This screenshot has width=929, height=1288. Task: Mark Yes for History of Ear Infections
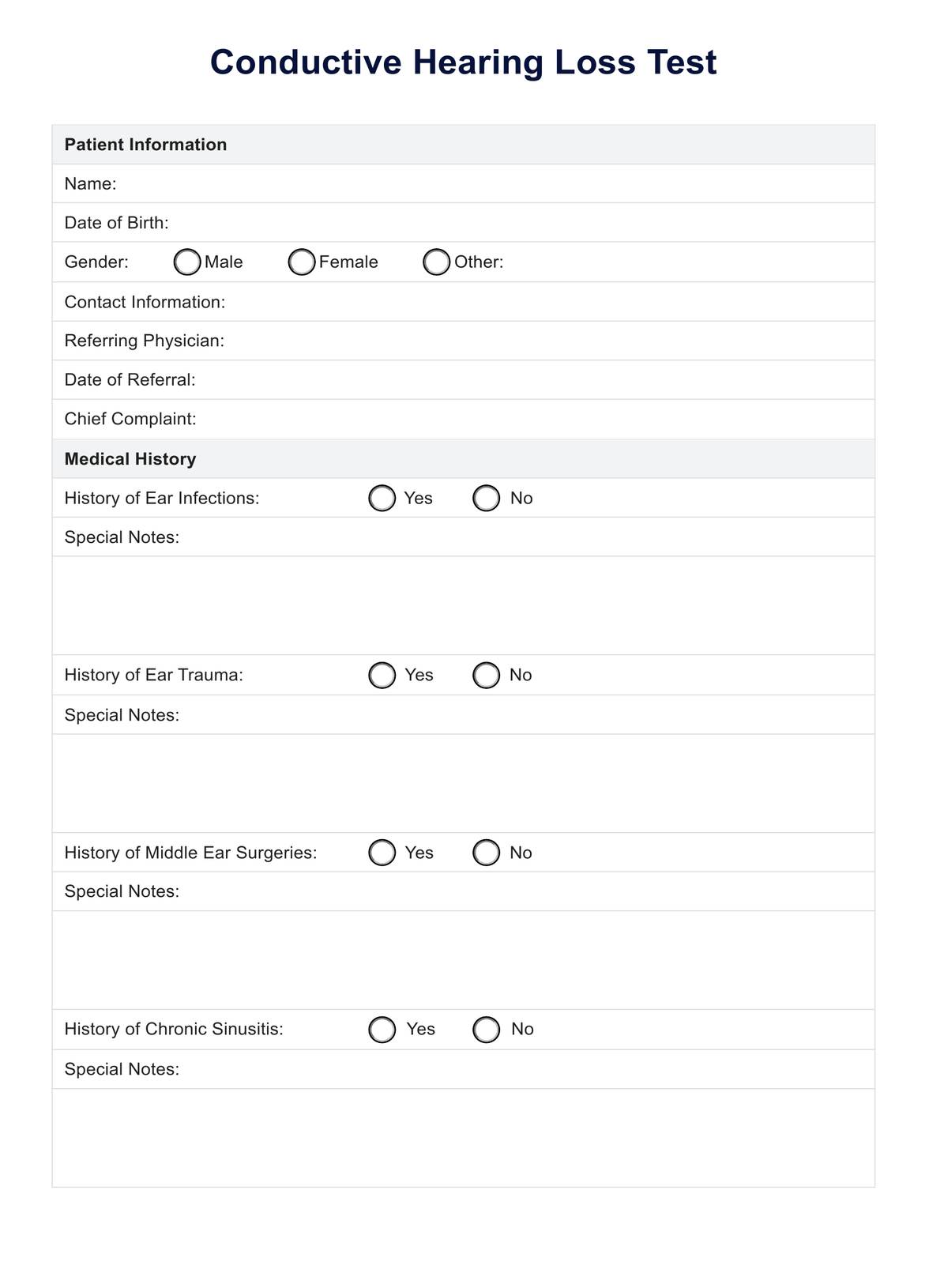tap(382, 499)
